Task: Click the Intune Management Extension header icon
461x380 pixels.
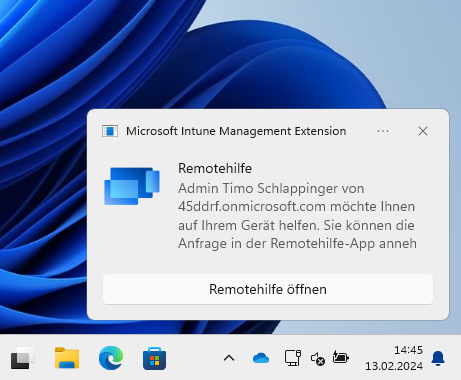Action: click(x=110, y=131)
